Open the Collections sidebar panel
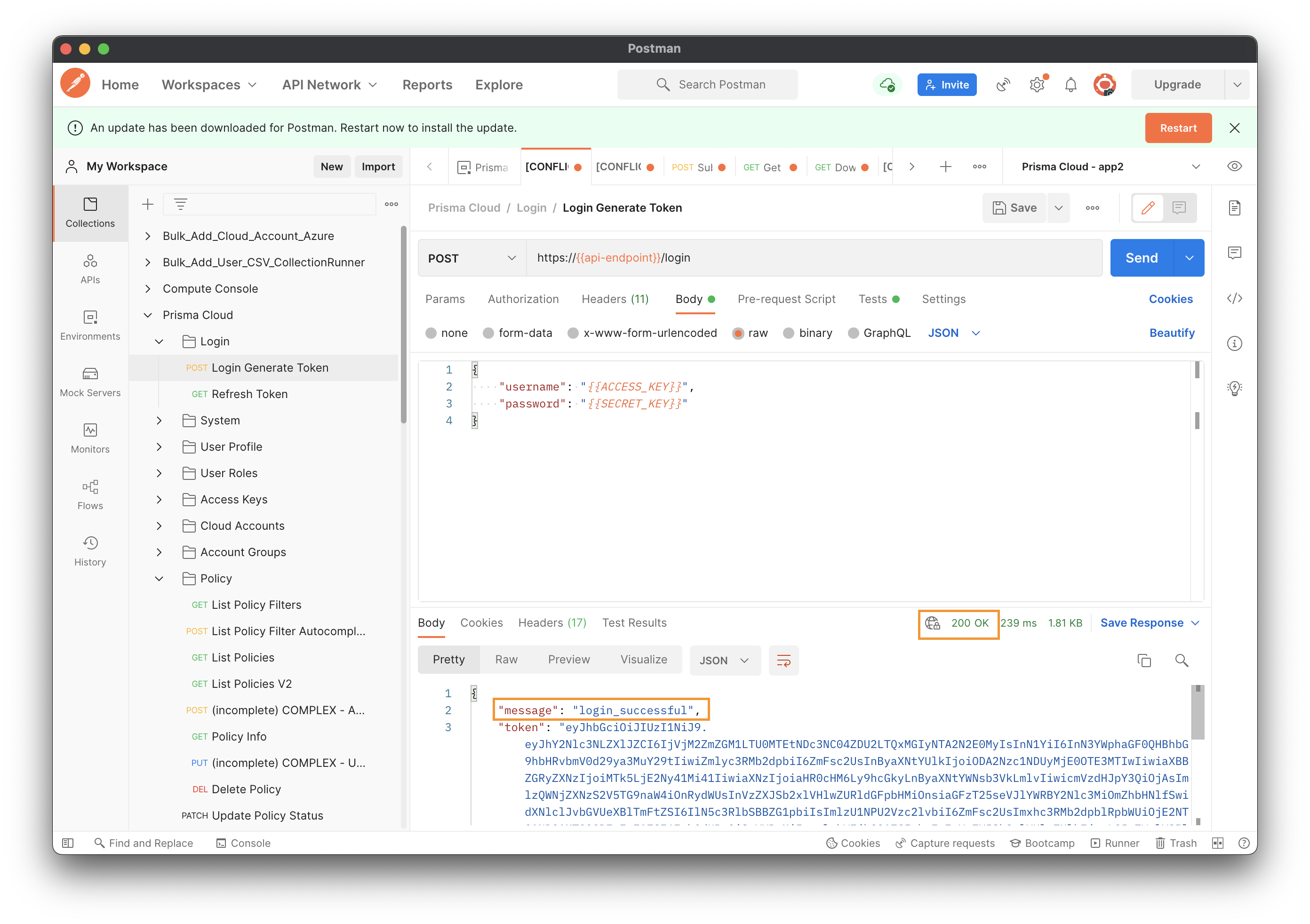Viewport: 1310px width, 924px height. (x=90, y=213)
